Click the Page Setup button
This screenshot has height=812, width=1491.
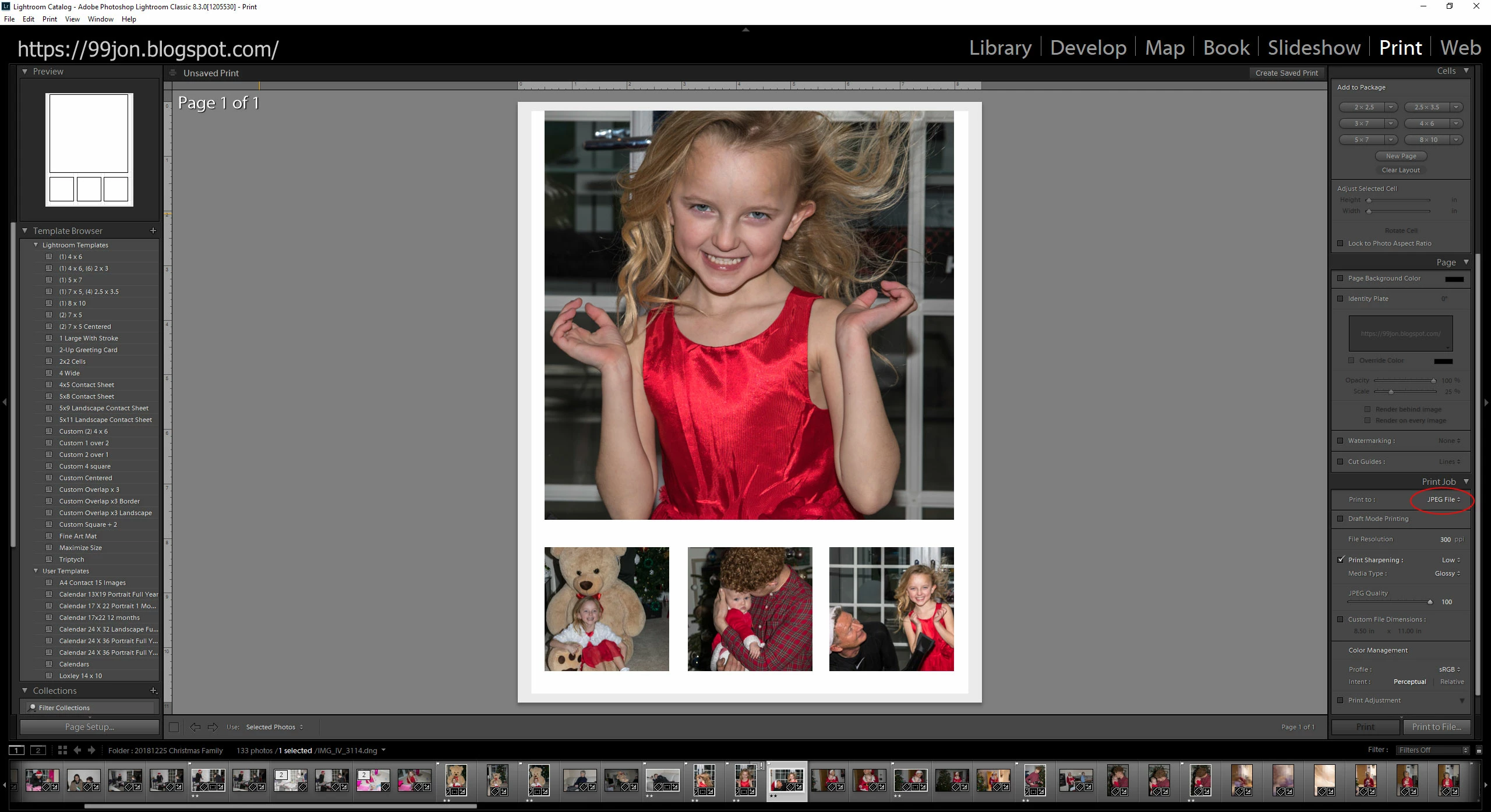89,727
